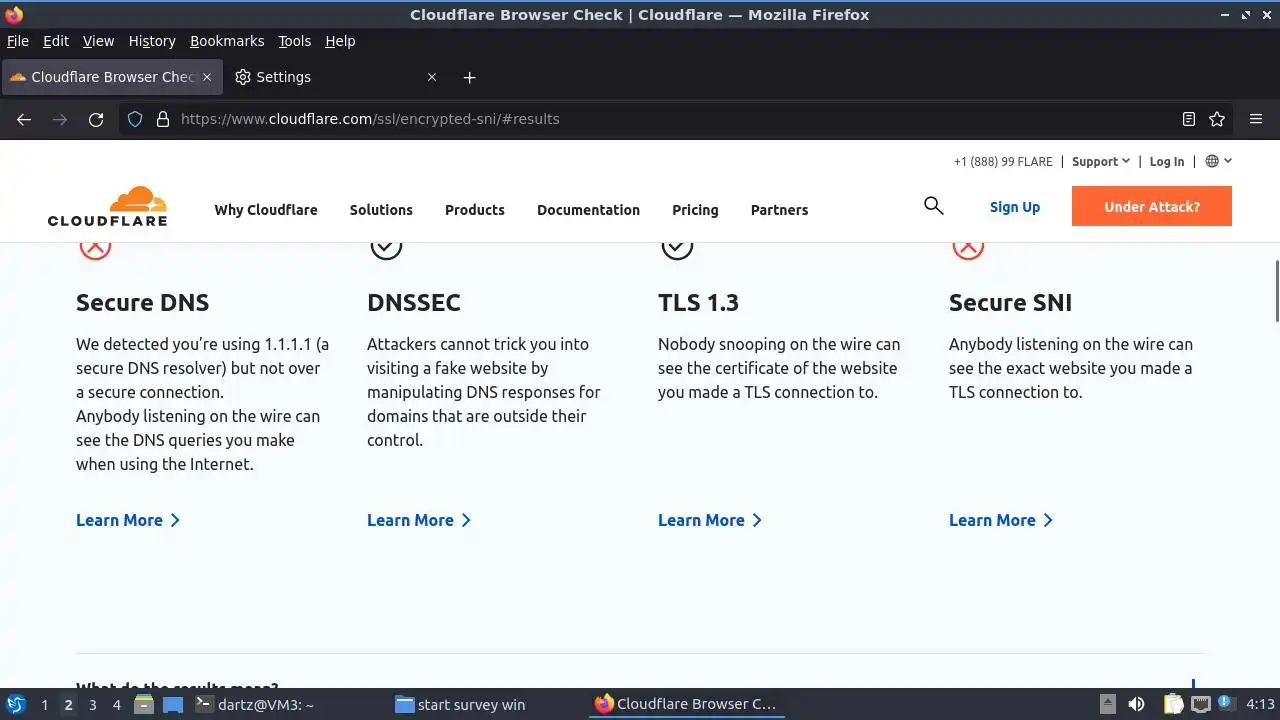This screenshot has width=1280, height=720.
Task: Click the back navigation arrow
Action: tap(24, 119)
